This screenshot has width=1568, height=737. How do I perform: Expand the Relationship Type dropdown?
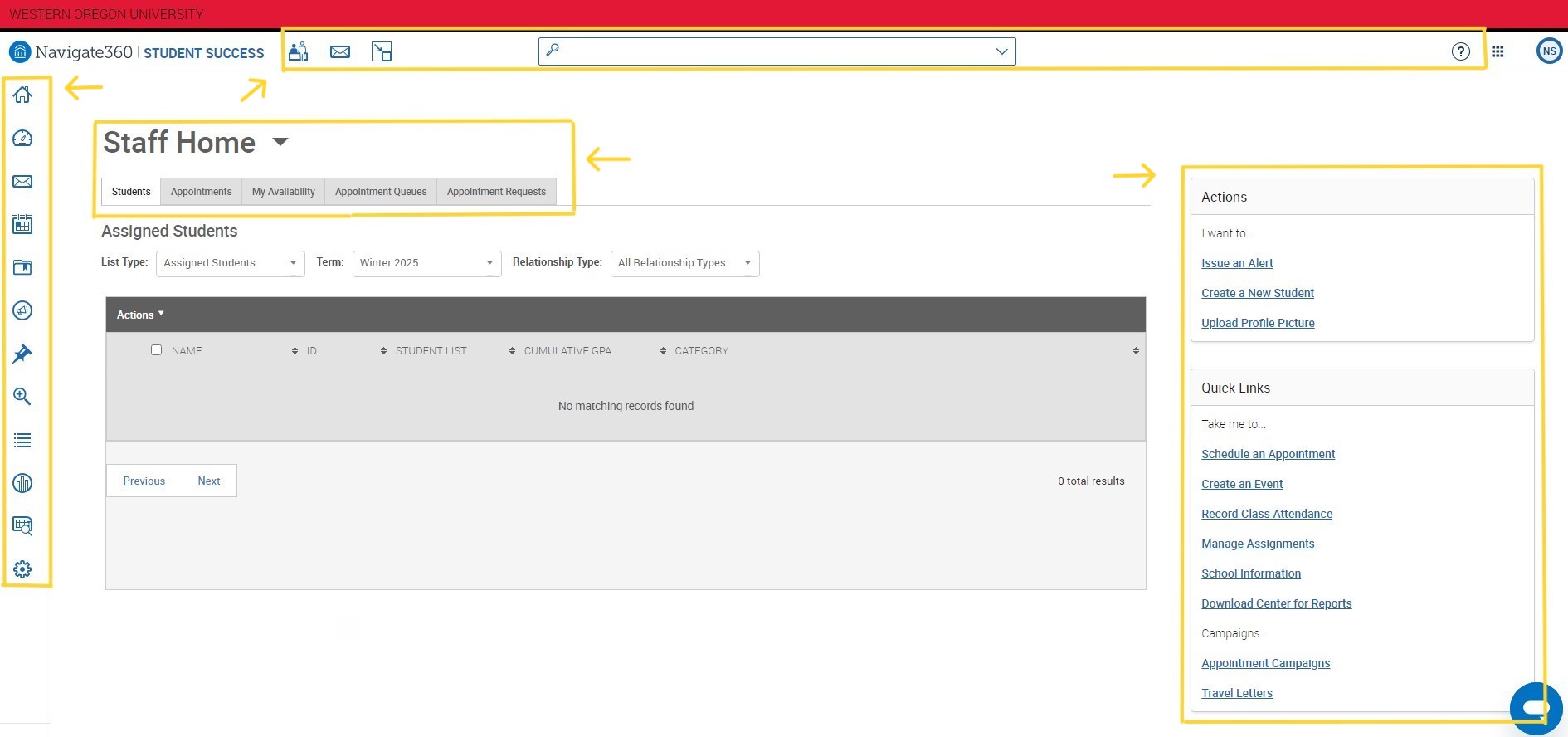[684, 263]
